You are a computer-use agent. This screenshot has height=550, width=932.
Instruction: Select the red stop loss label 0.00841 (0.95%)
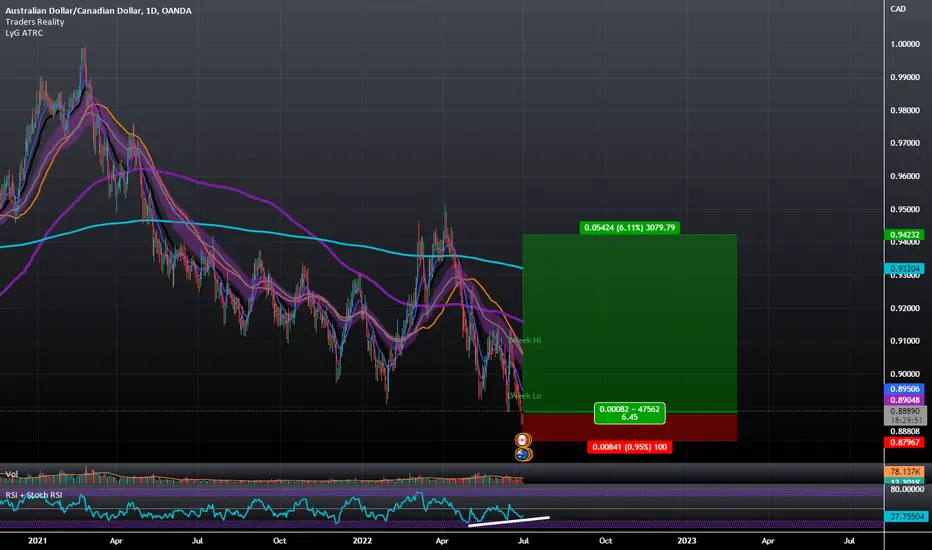[x=630, y=447]
